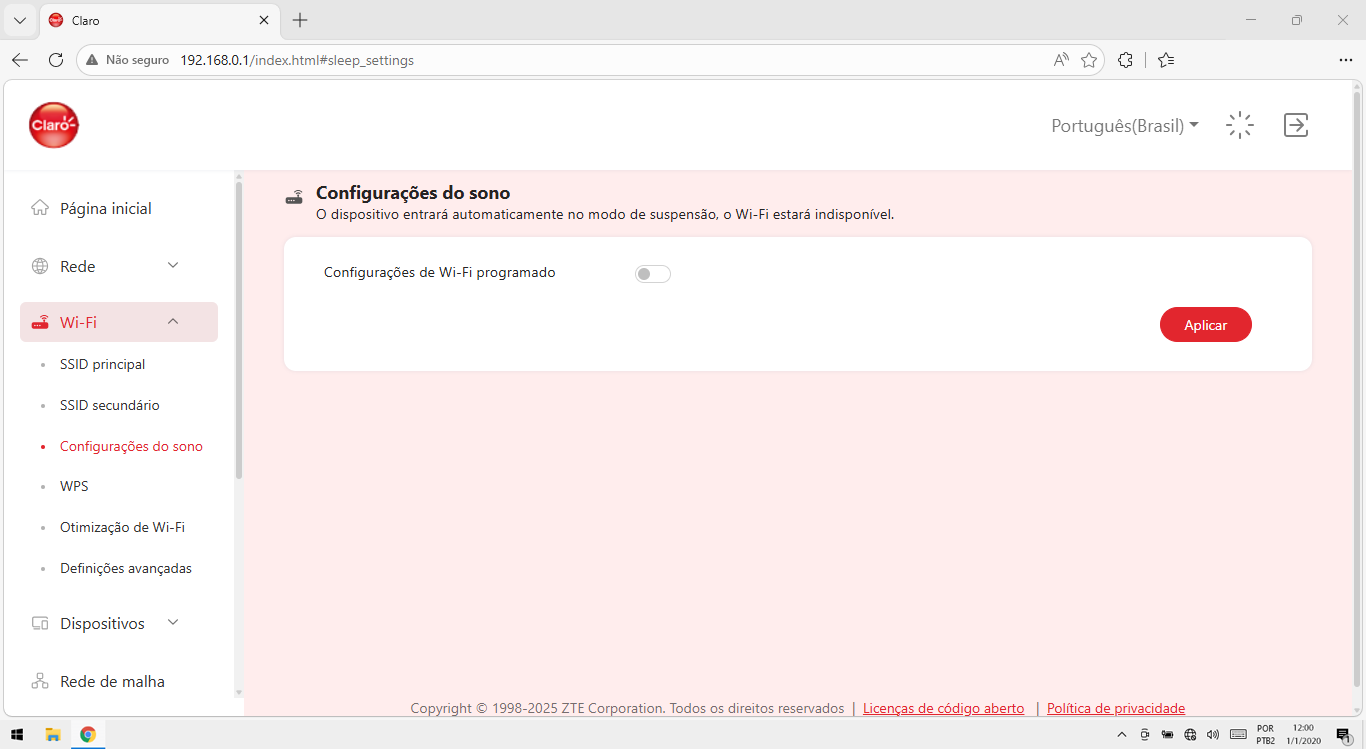Viewport: 1366px width, 749px height.
Task: Enable scheduled Wi-Fi settings toggle
Action: tap(653, 274)
